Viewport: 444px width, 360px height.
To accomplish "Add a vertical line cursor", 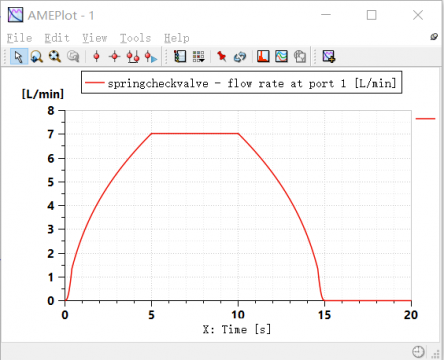I will [x=97, y=56].
